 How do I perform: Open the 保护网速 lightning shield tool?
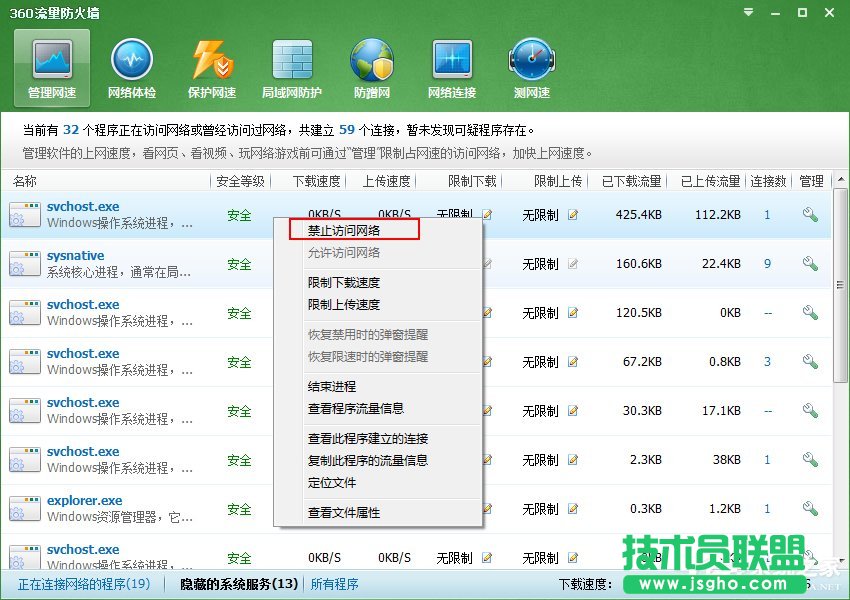[212, 68]
